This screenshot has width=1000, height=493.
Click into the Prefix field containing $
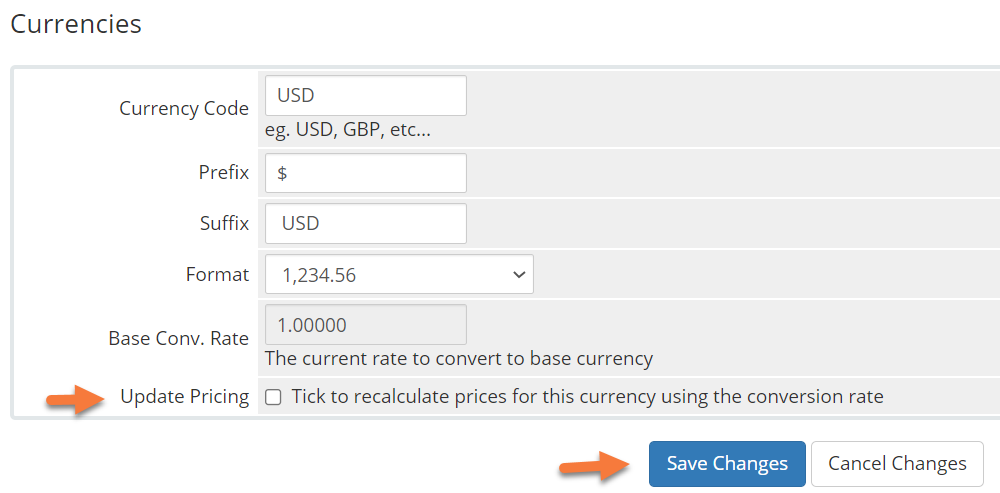365,173
